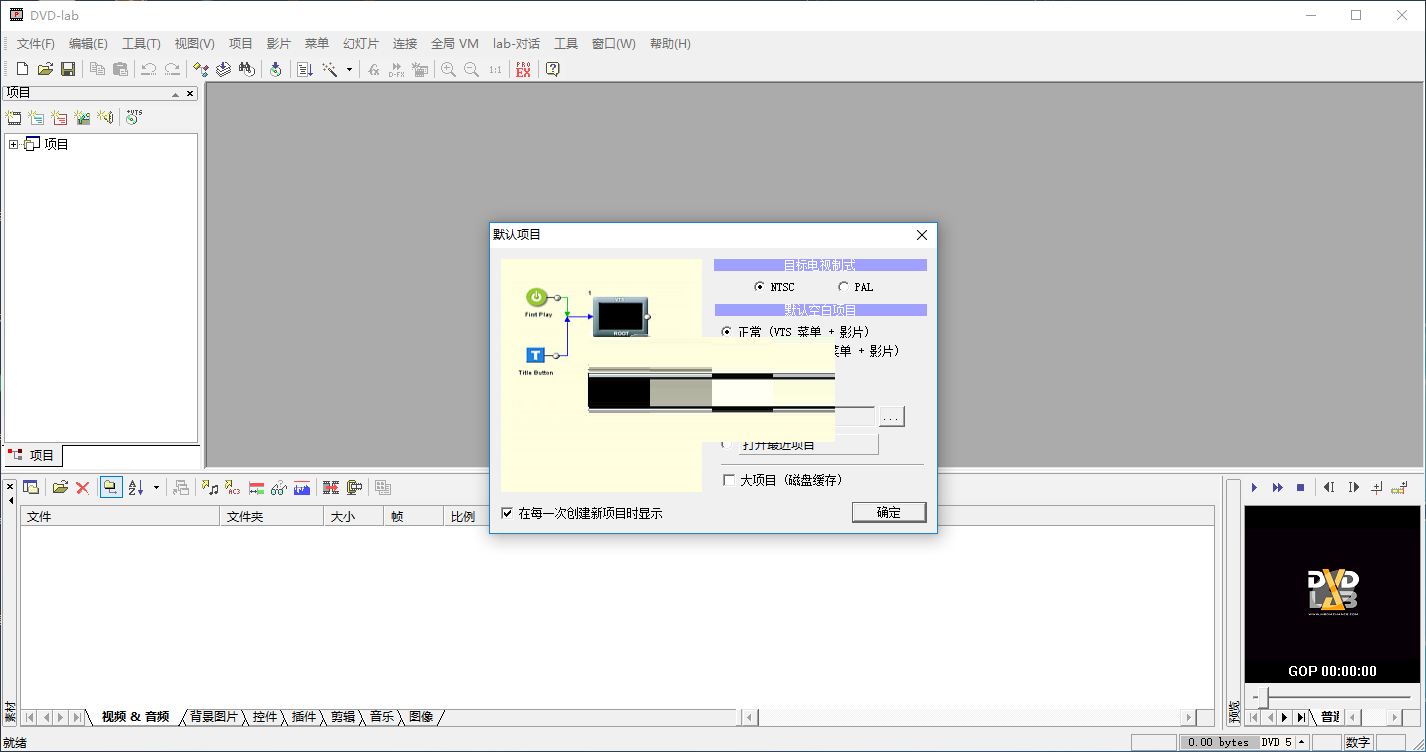1426x752 pixels.
Task: Click the film strip split icon in assets toolbar
Action: click(x=331, y=487)
